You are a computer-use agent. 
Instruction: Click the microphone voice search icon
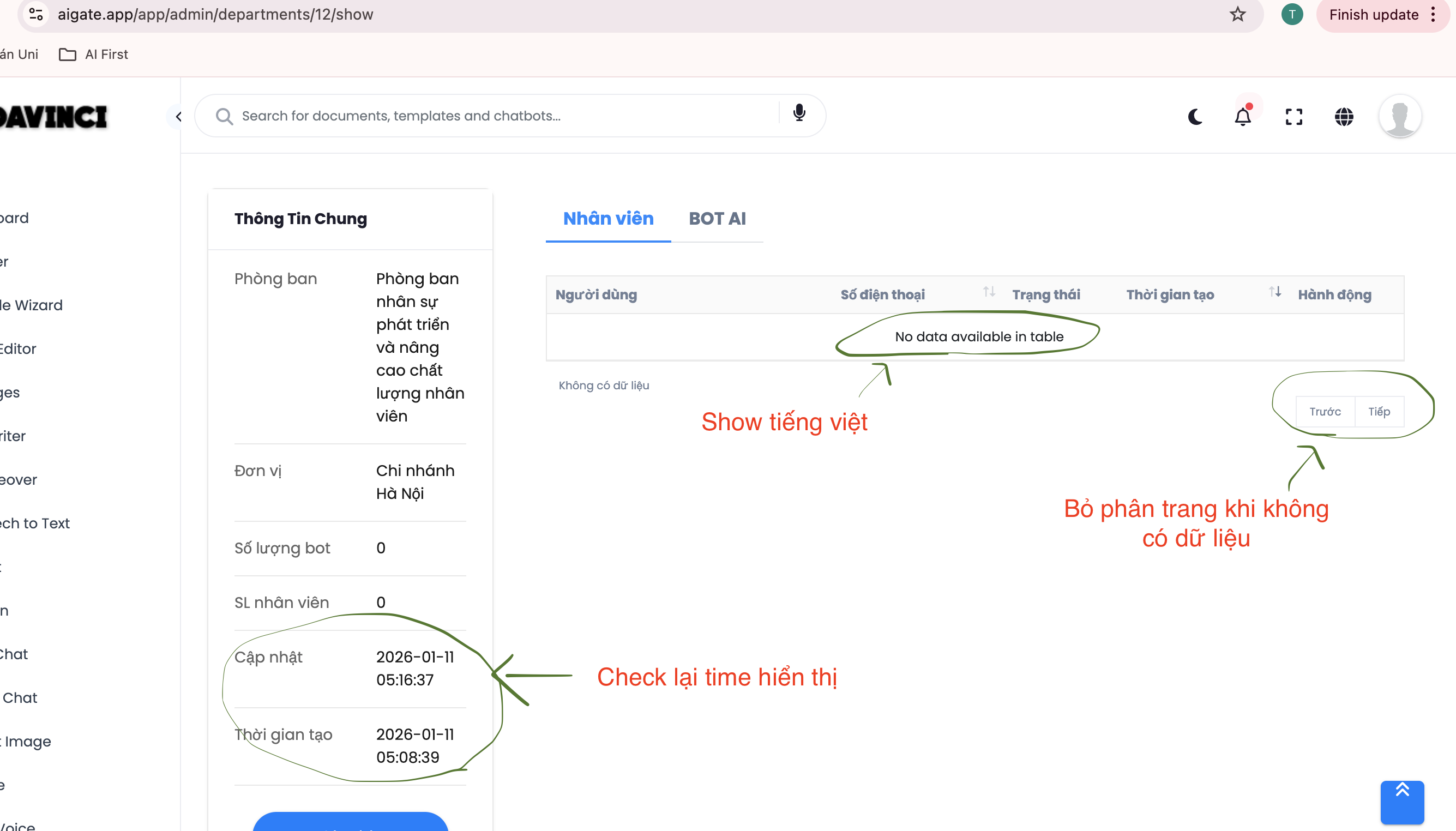click(x=799, y=113)
